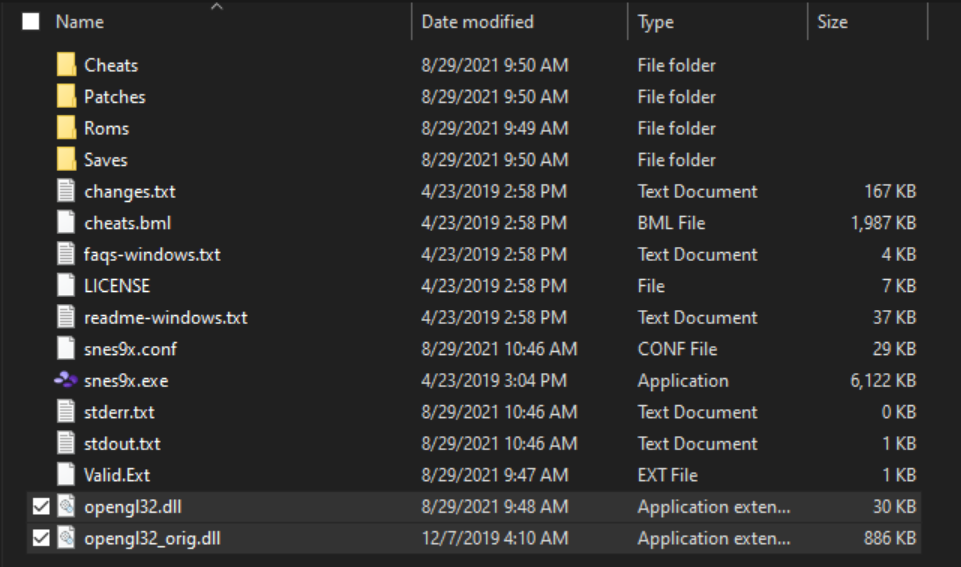Image resolution: width=961 pixels, height=567 pixels.
Task: Open the Cheats folder icon
Action: tap(66, 64)
